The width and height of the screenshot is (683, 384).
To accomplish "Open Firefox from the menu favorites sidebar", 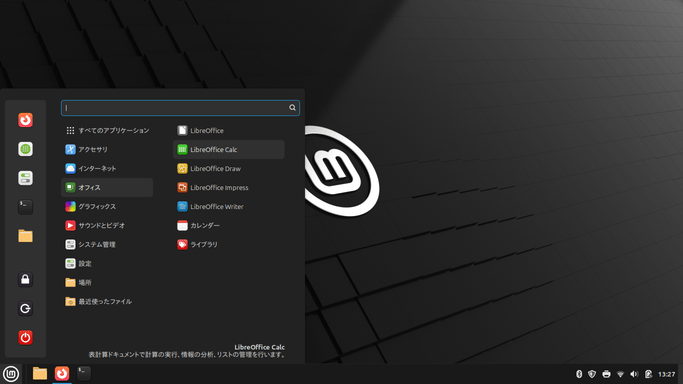I will (25, 120).
